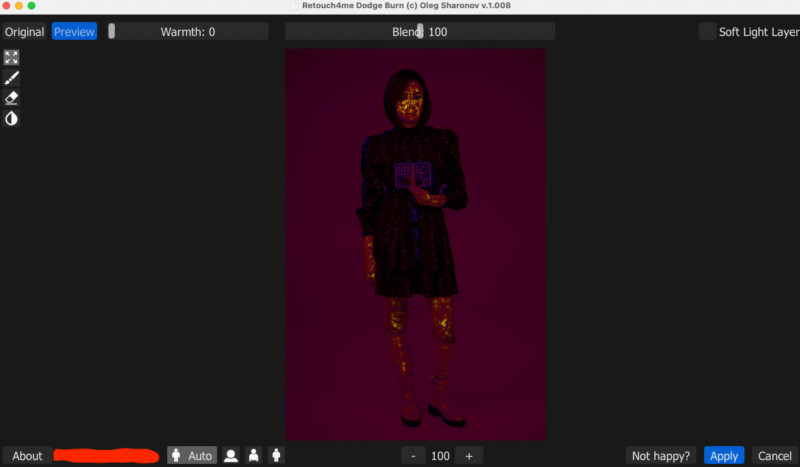The height and width of the screenshot is (467, 800).
Task: Select the full-body person icon
Action: (x=276, y=455)
